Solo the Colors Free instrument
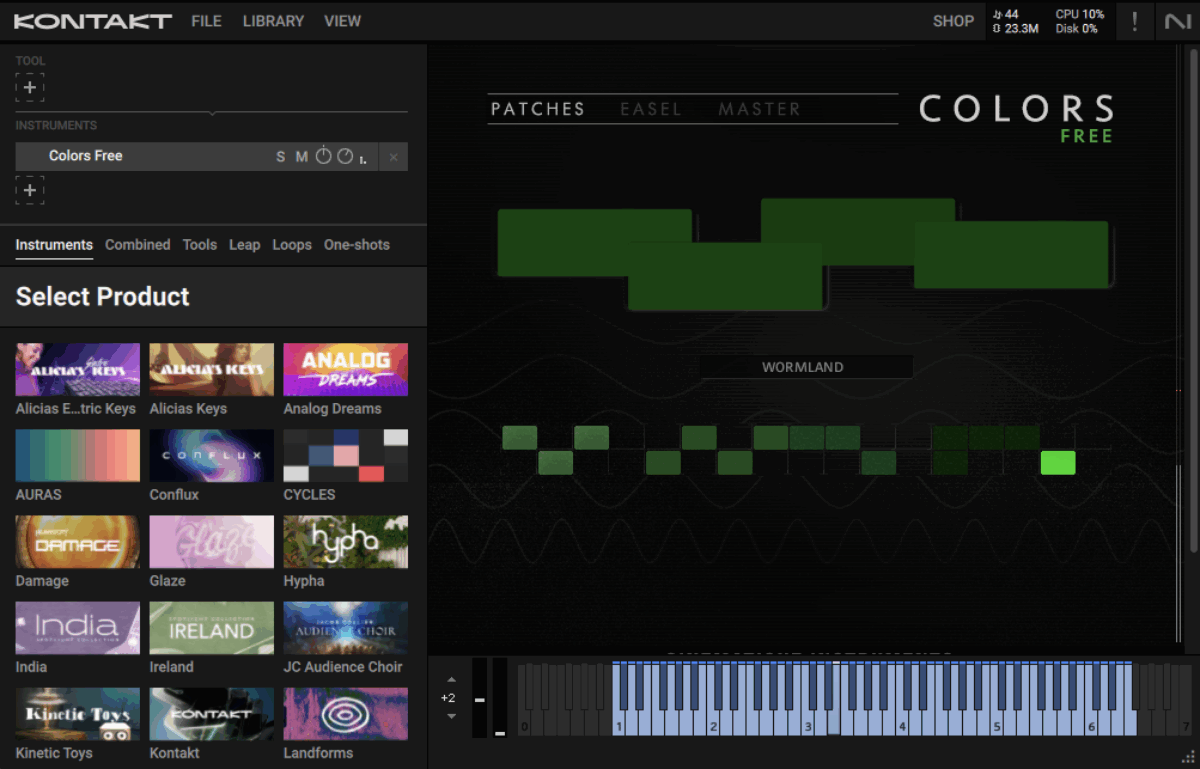1200x769 pixels. 281,157
